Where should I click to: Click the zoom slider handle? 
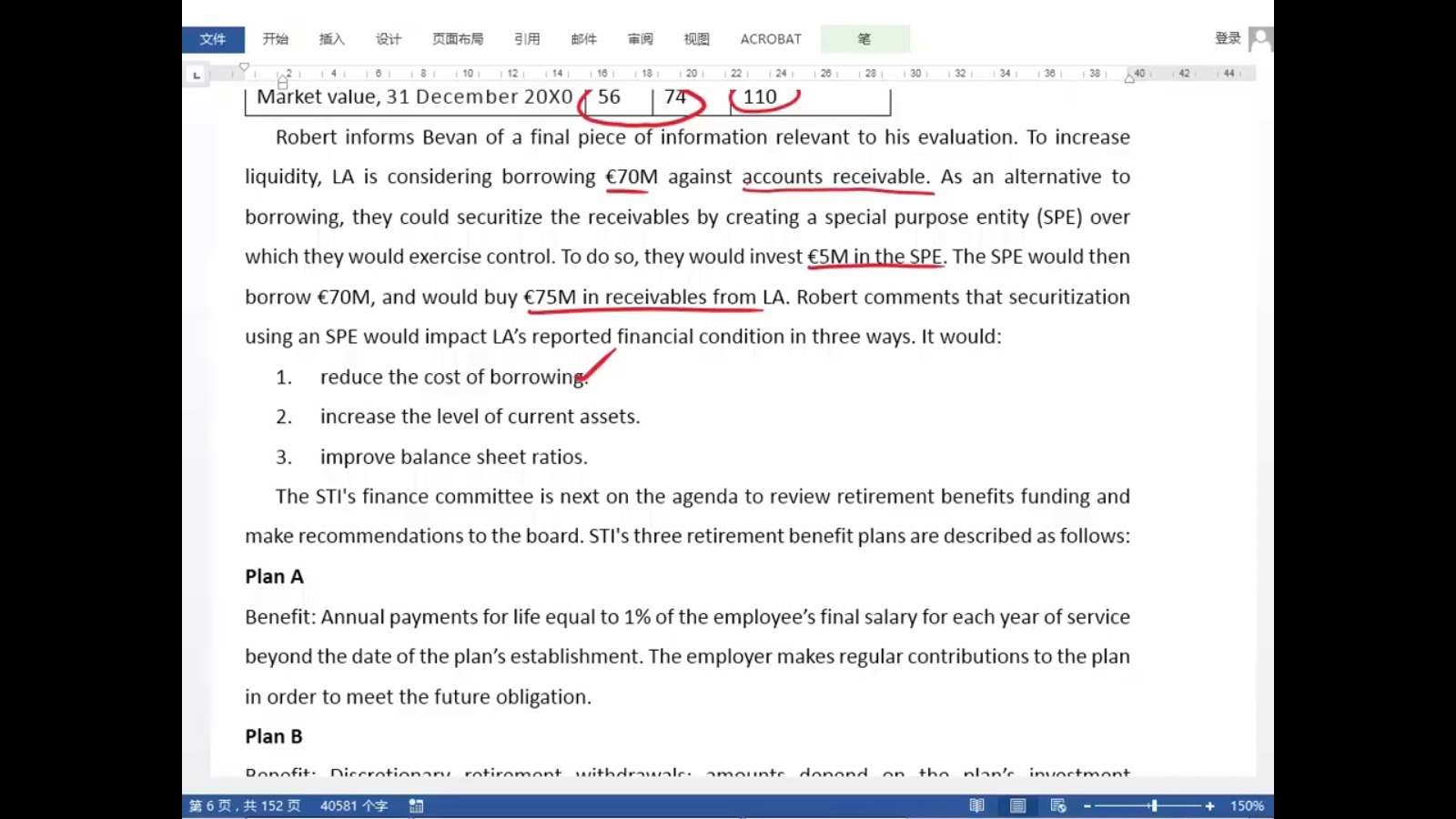point(1154,805)
